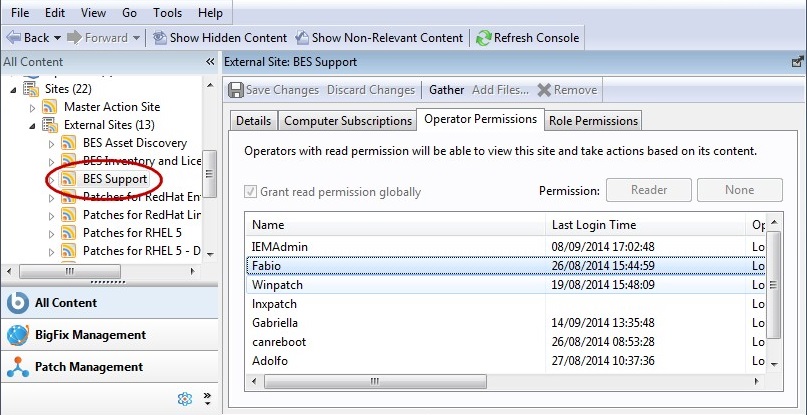Select the IEMAdmin operator row
This screenshot has height=415, width=807.
[505, 247]
